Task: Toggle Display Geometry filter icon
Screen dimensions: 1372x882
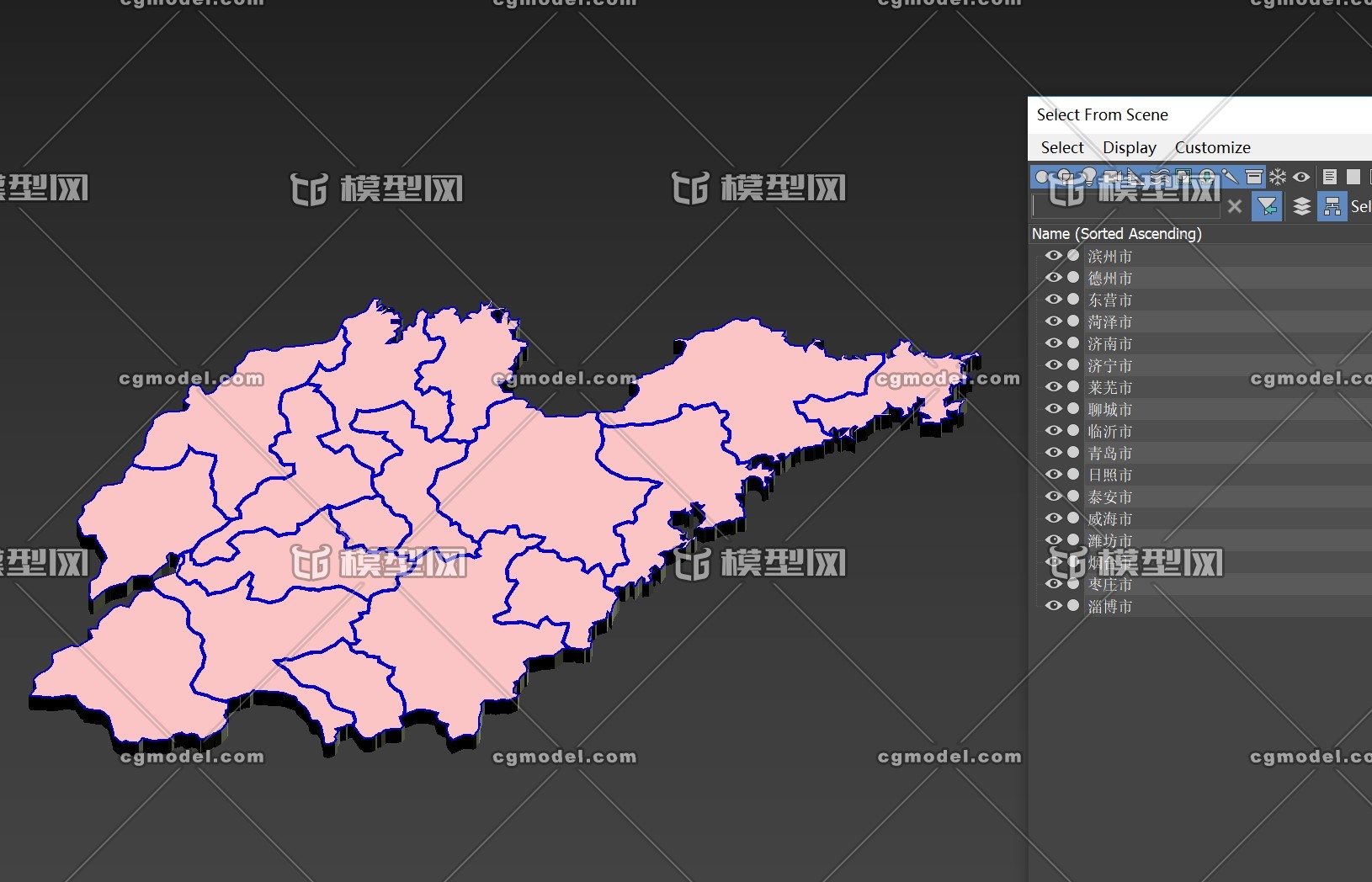Action: (x=1041, y=177)
